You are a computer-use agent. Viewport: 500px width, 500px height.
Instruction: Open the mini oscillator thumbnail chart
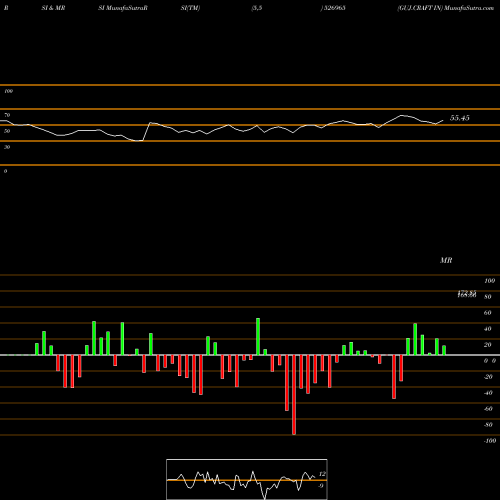pyautogui.click(x=247, y=479)
